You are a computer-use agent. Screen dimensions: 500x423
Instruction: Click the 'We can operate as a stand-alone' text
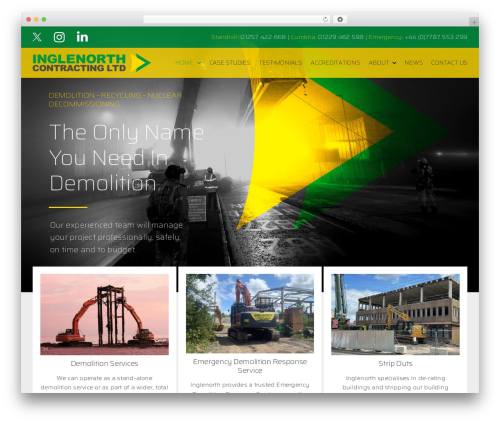point(104,378)
